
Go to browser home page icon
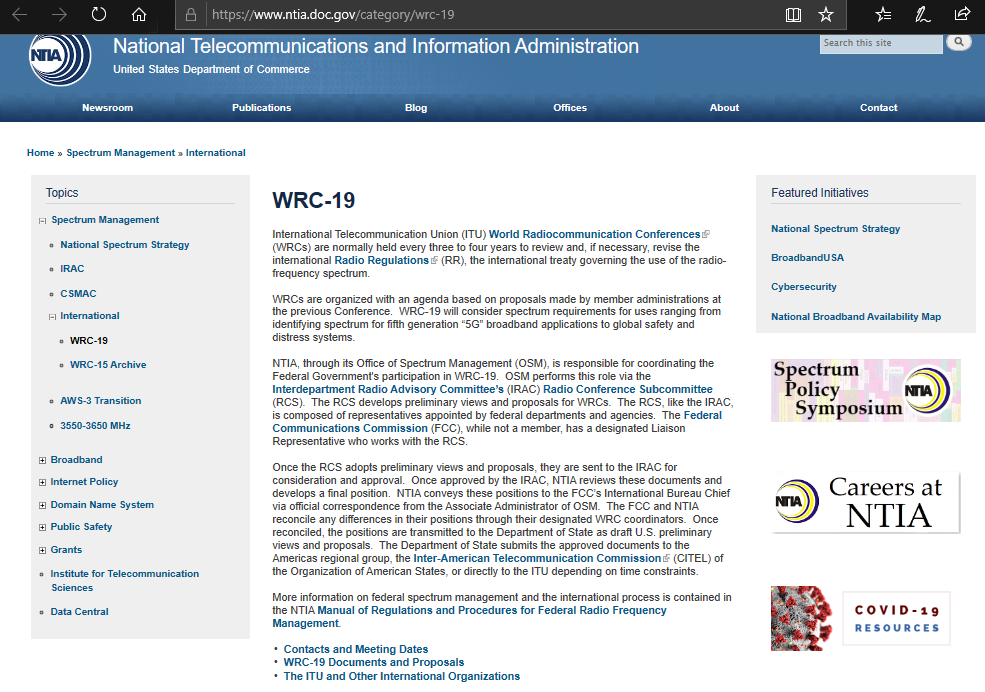coord(139,14)
